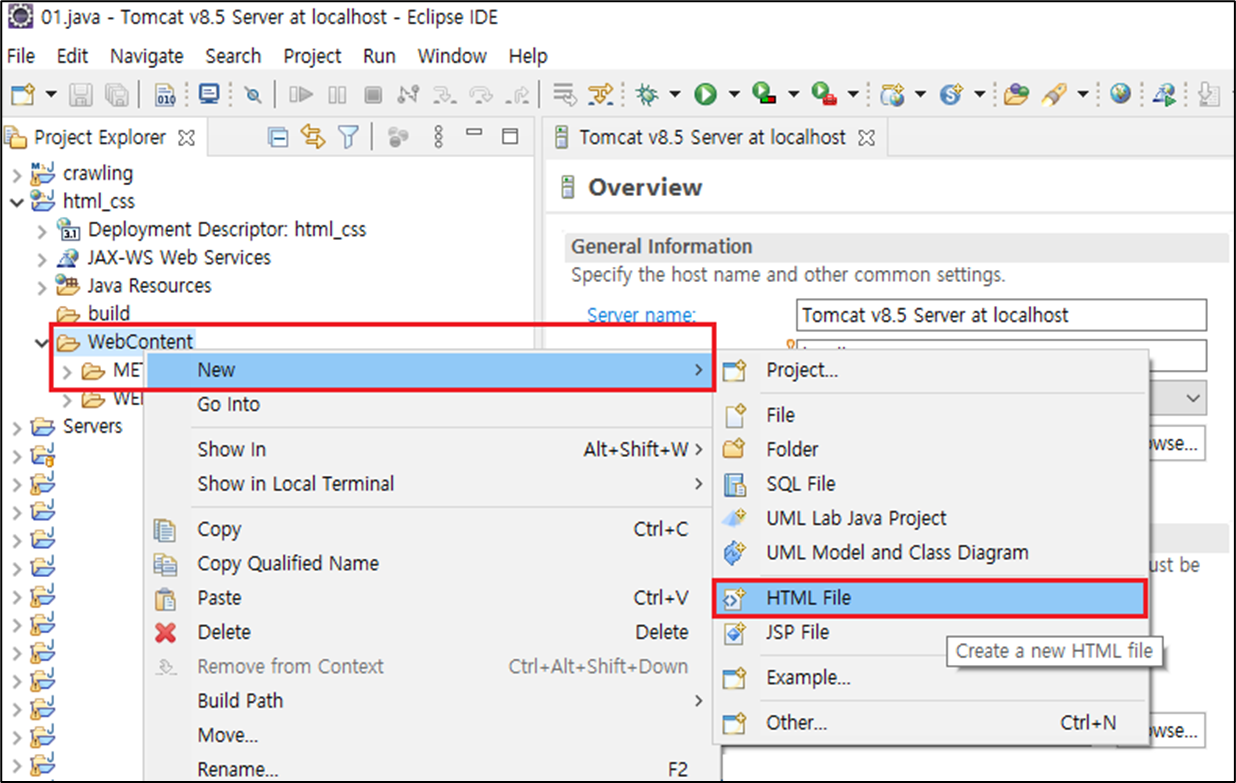Click Collapse All in Project Explorer
The height and width of the screenshot is (783, 1236).
(x=279, y=137)
